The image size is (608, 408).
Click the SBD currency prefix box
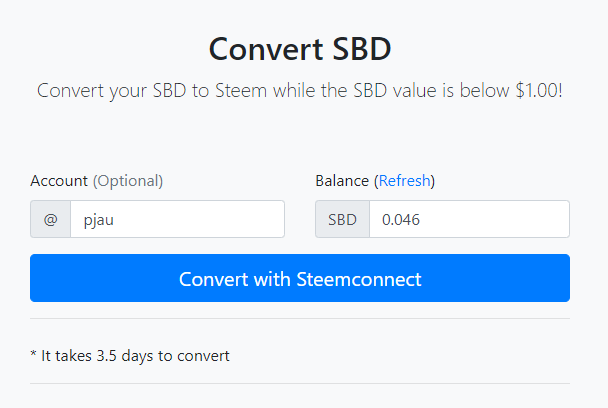[342, 219]
